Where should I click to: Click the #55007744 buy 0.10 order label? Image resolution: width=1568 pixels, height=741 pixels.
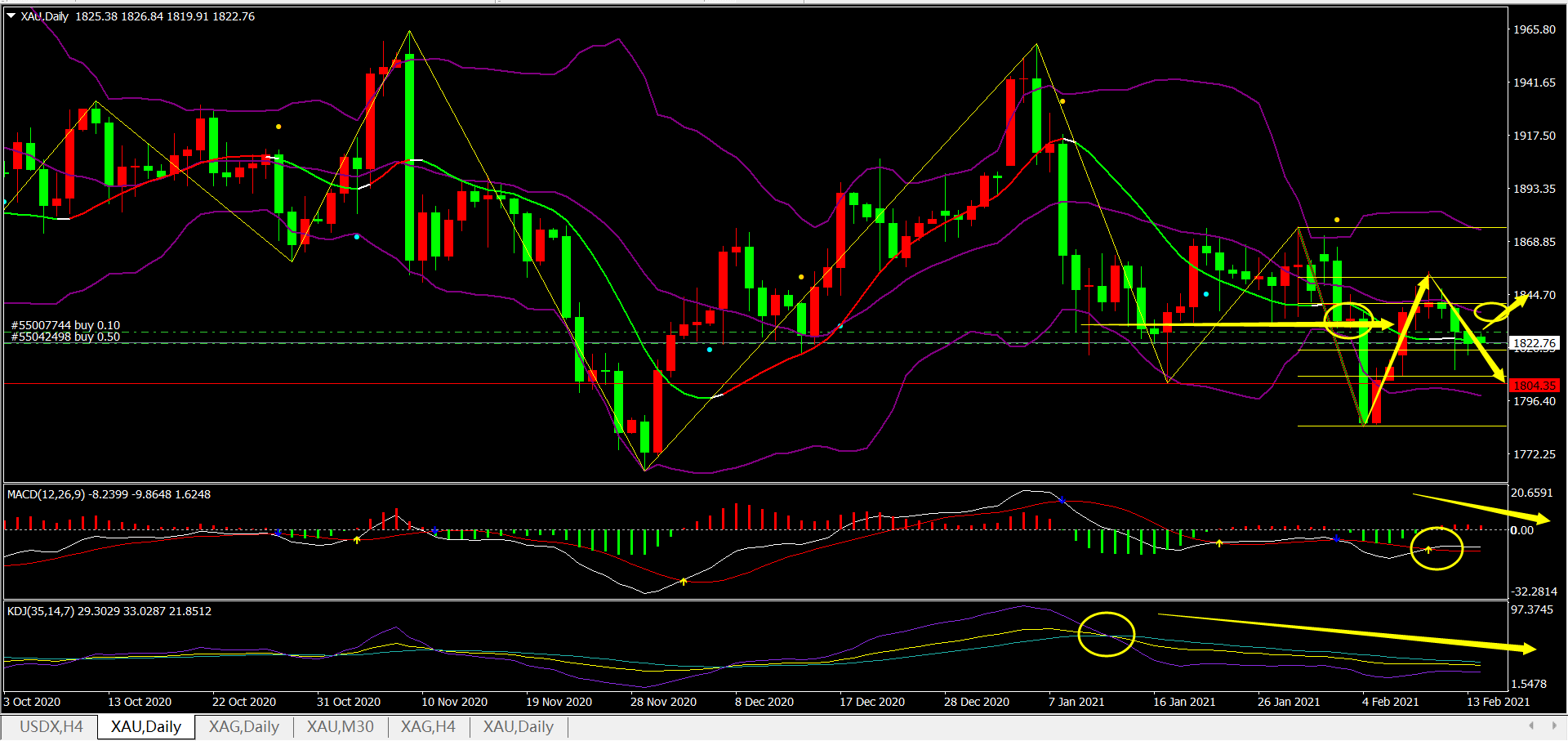click(65, 325)
